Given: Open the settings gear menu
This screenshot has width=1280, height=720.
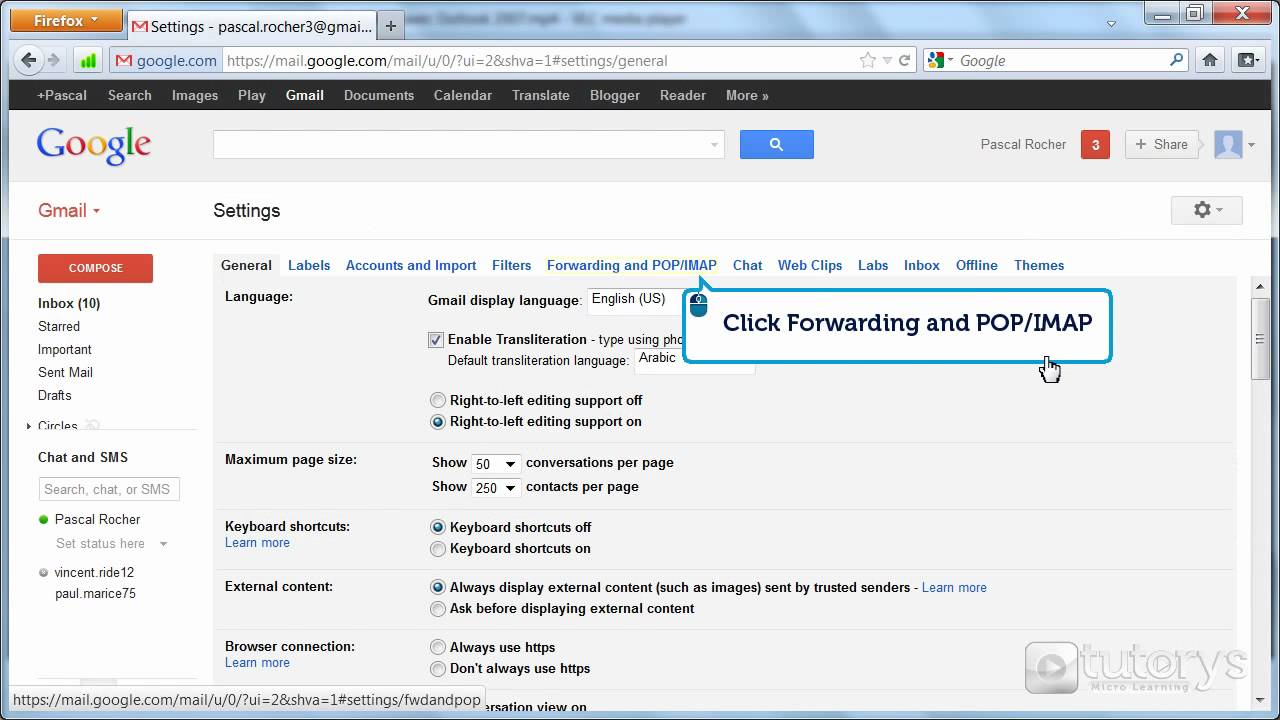Looking at the screenshot, I should (1207, 210).
